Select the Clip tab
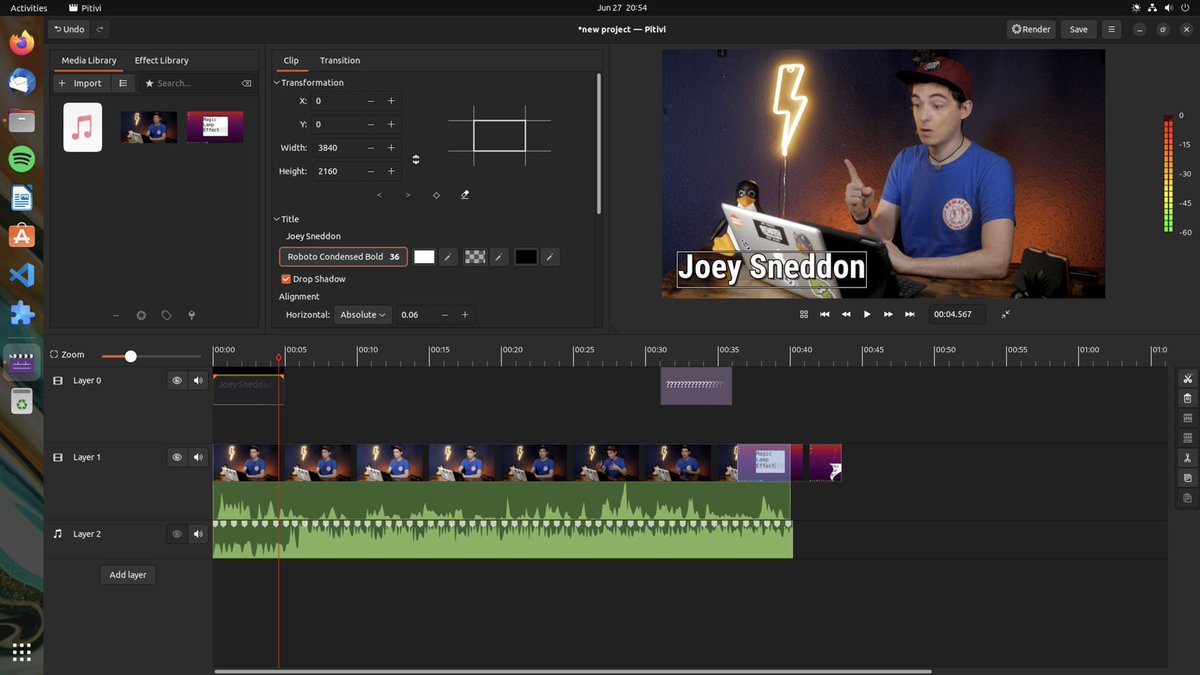Screen dimensions: 1200x675 coord(291,60)
